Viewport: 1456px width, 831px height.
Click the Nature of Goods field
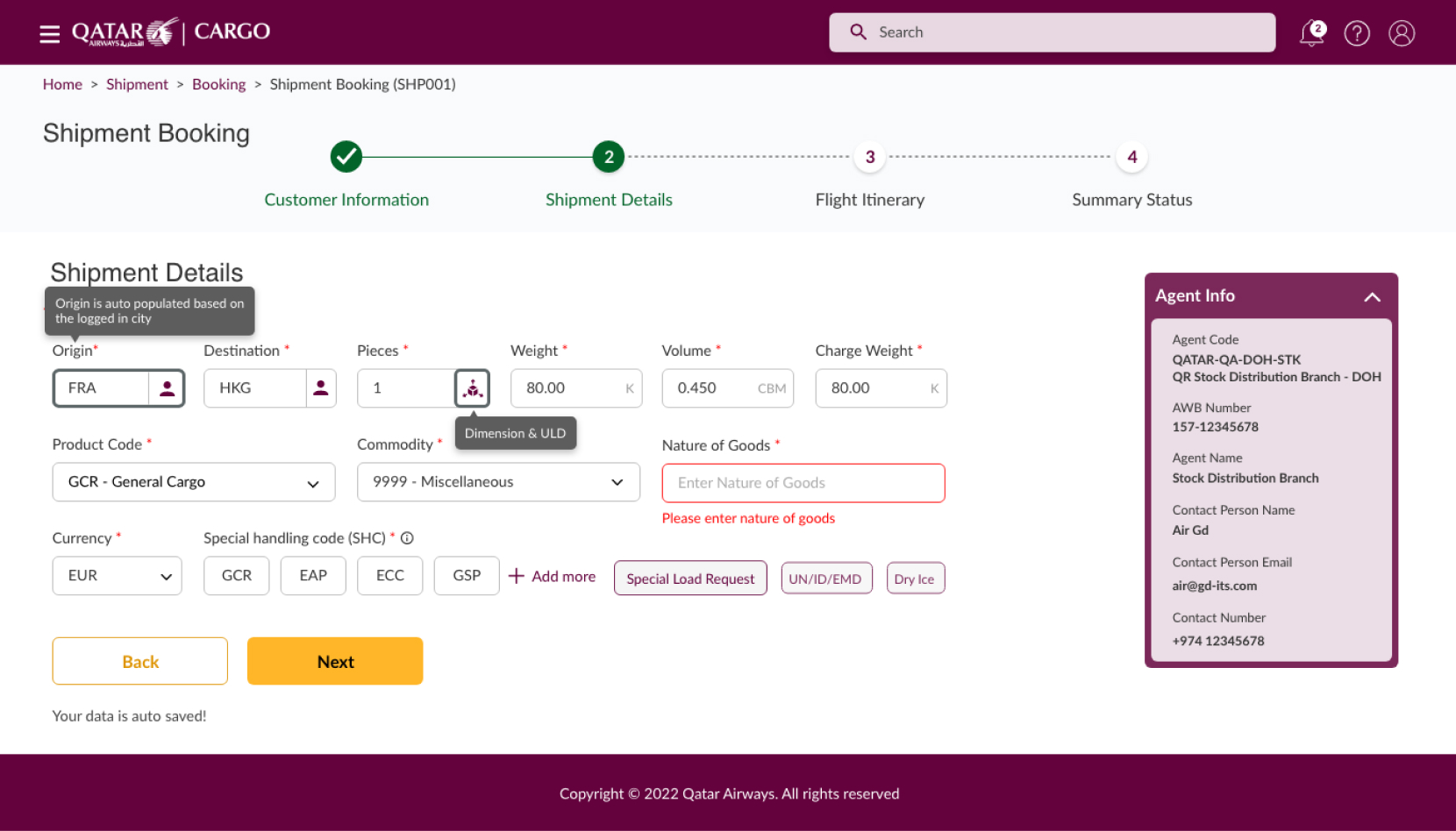(x=803, y=483)
